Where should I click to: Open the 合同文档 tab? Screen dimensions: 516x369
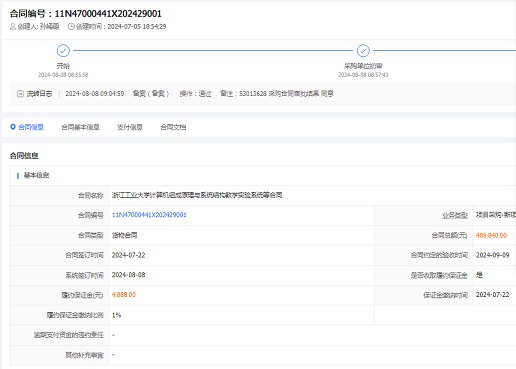coord(173,127)
